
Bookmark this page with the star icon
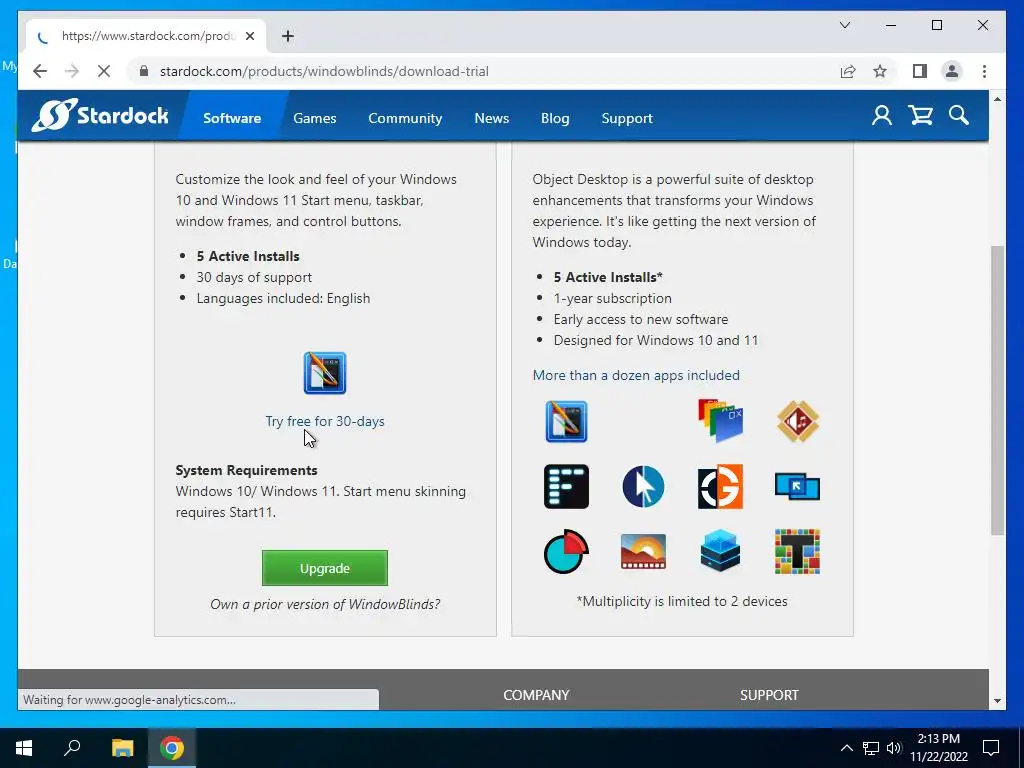(880, 71)
